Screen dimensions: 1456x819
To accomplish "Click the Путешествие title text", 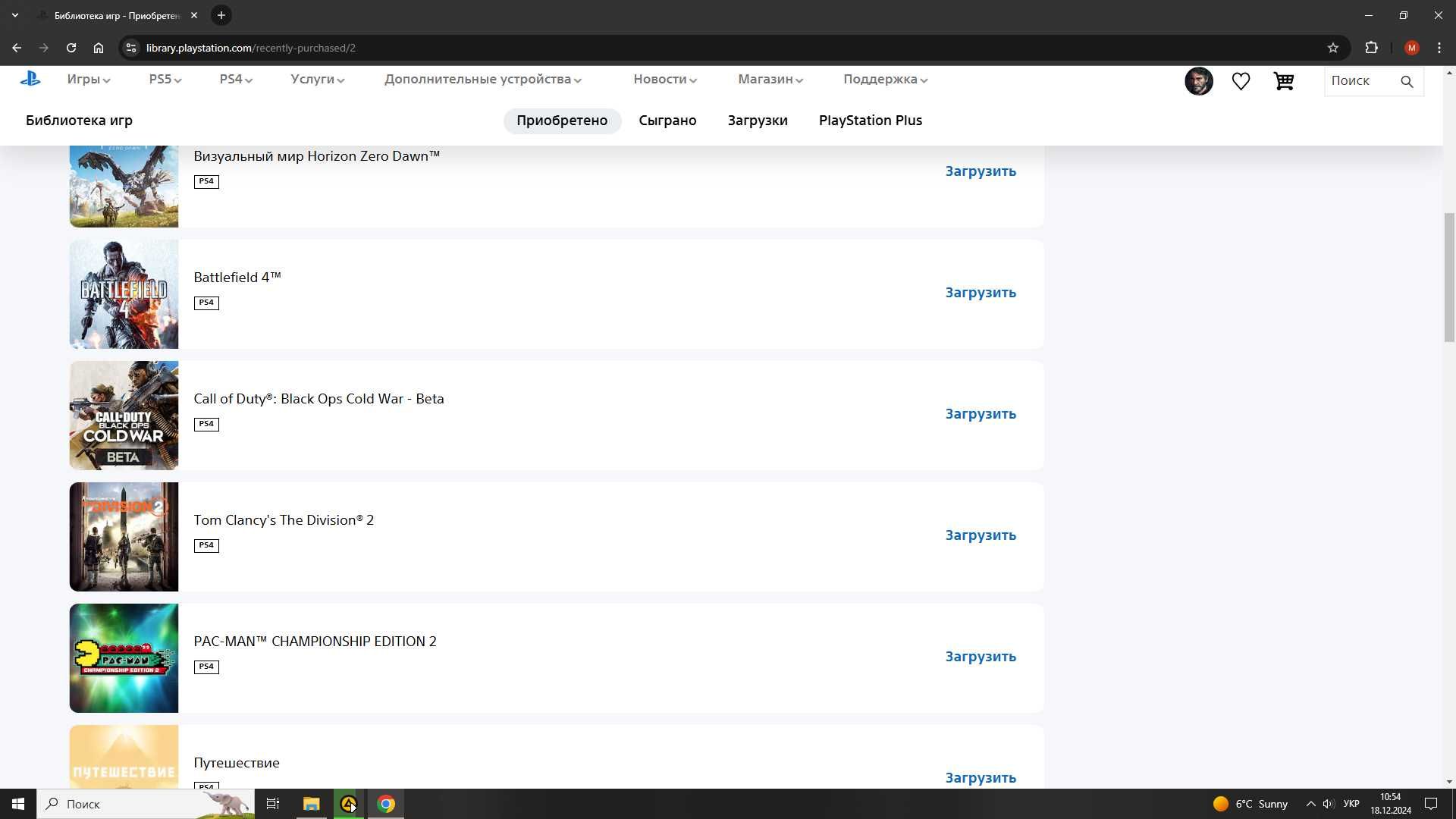I will pyautogui.click(x=237, y=763).
